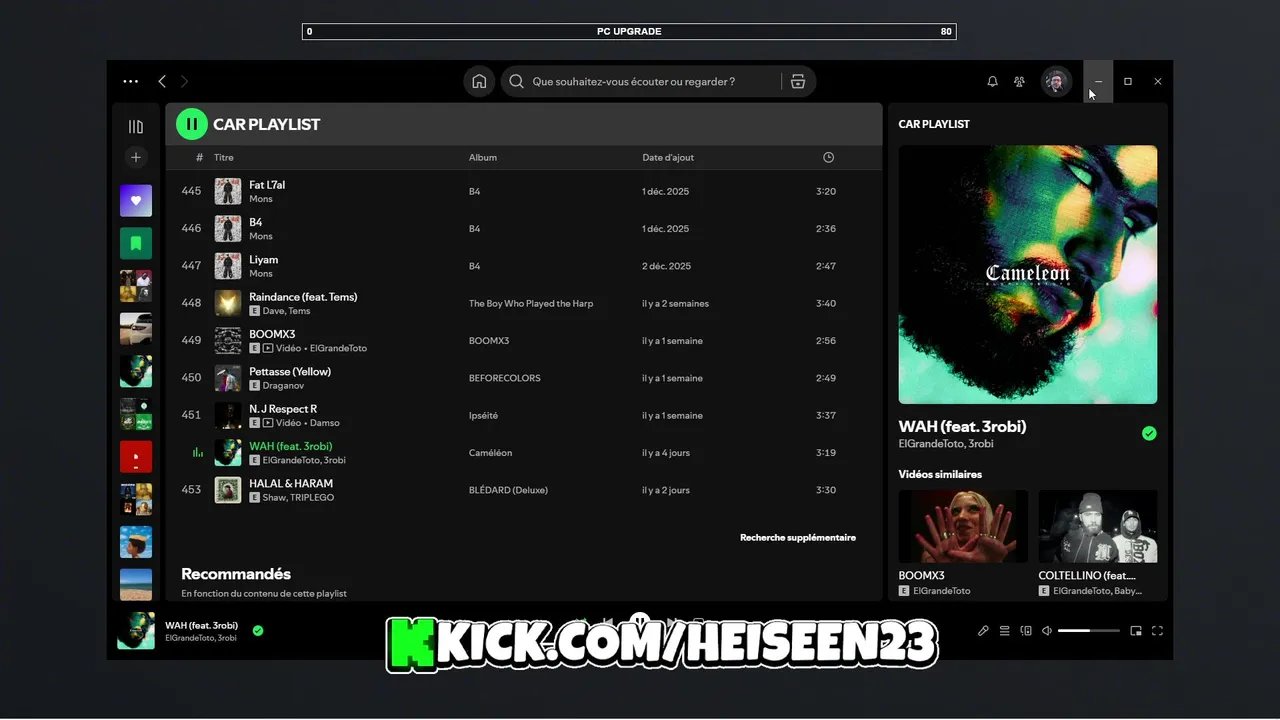Open the Browse icon in search bar
This screenshot has height=720, width=1280.
pos(797,82)
